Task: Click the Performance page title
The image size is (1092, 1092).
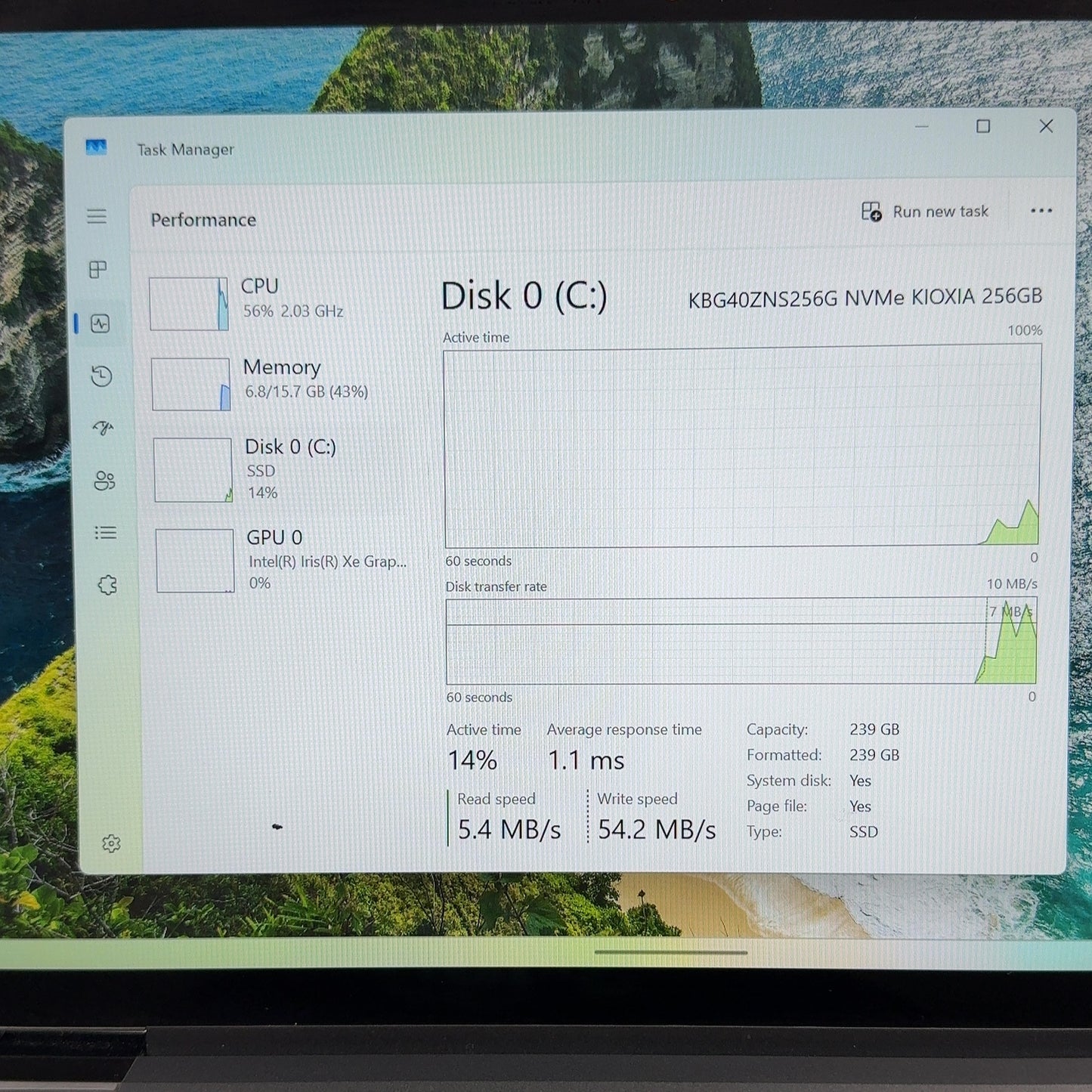Action: coord(203,220)
